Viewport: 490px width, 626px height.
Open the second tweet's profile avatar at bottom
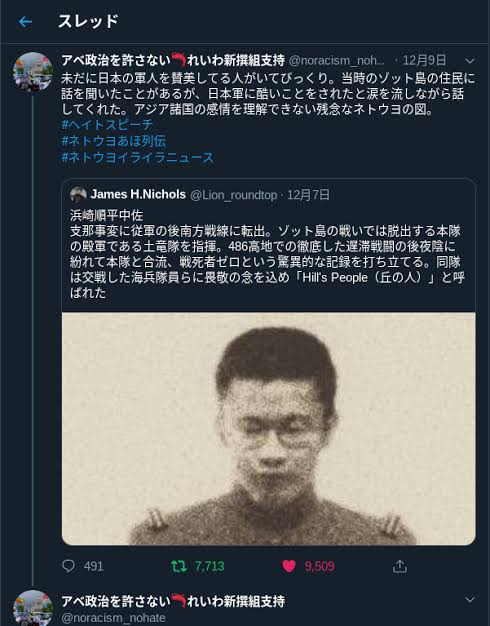click(33, 608)
